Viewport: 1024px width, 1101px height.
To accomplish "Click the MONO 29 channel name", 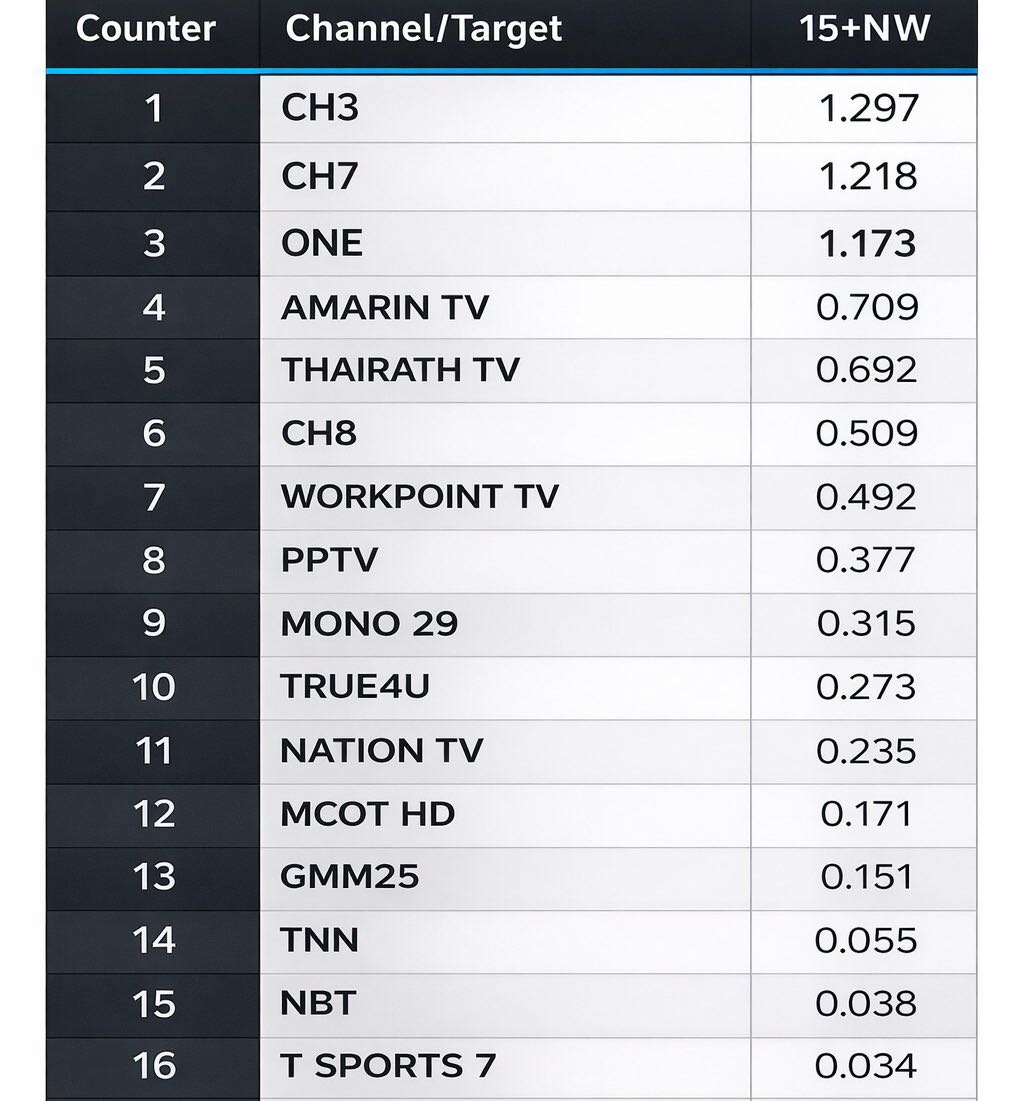I will point(369,623).
